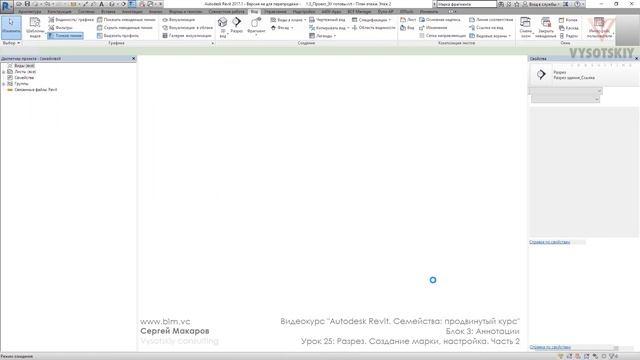Image resolution: width=640 pixels, height=360 pixels.
Task: Open Интерфейс пользователя (User Interface) menu
Action: [x=599, y=28]
